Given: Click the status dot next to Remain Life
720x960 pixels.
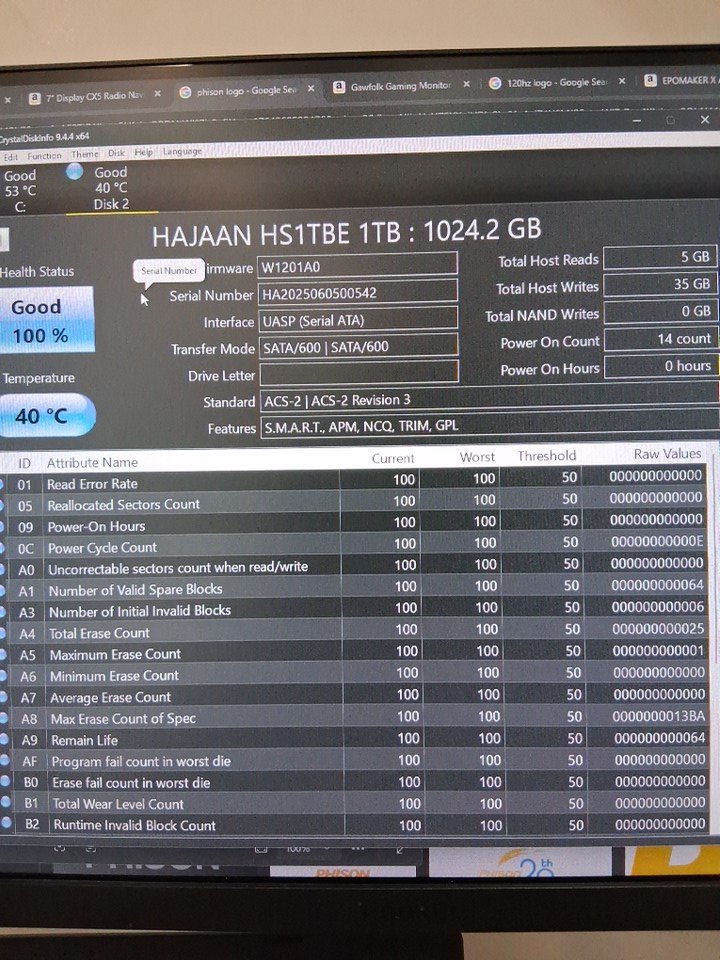Looking at the screenshot, I should pyautogui.click(x=4, y=739).
